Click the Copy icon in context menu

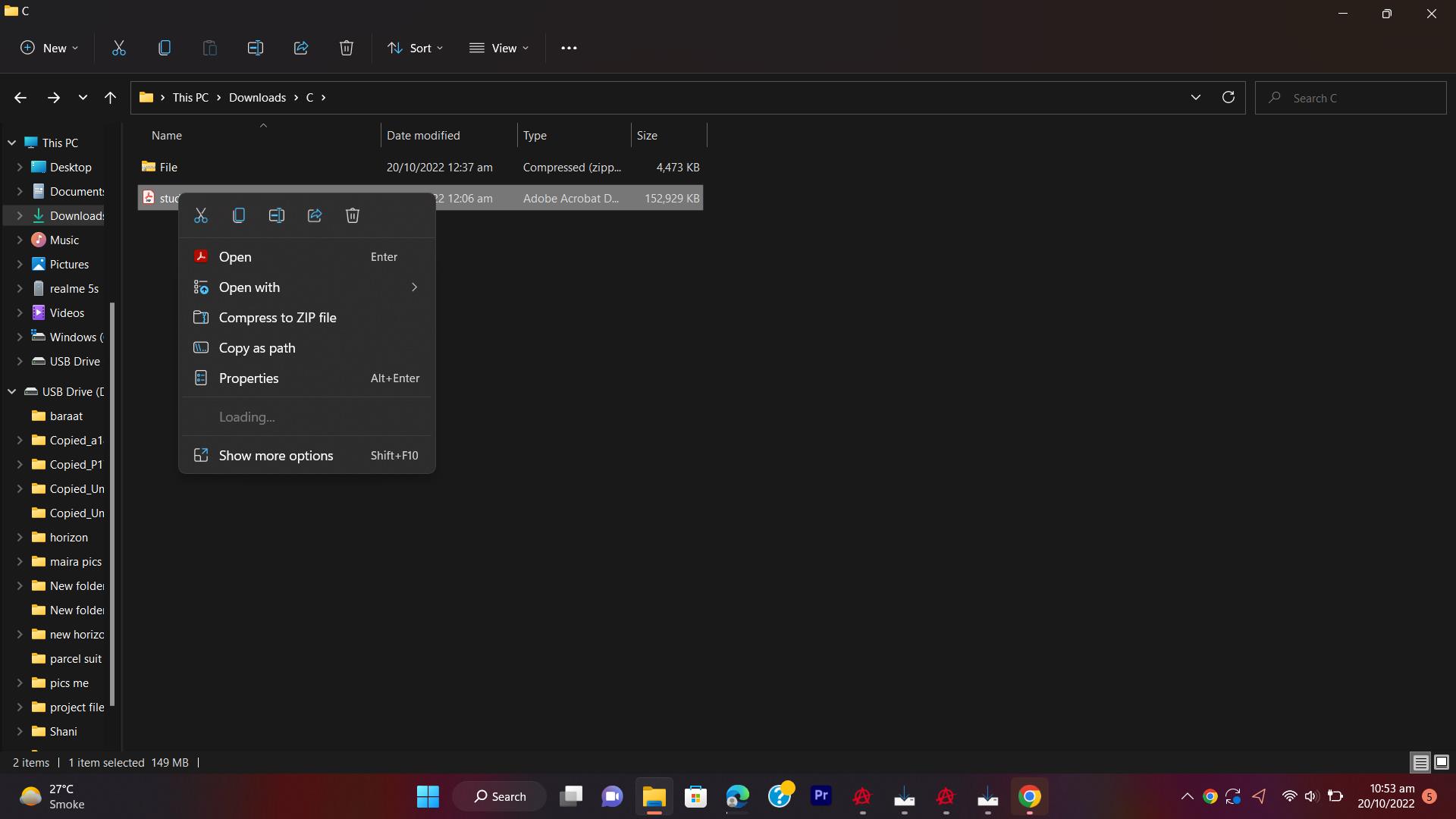coord(239,216)
